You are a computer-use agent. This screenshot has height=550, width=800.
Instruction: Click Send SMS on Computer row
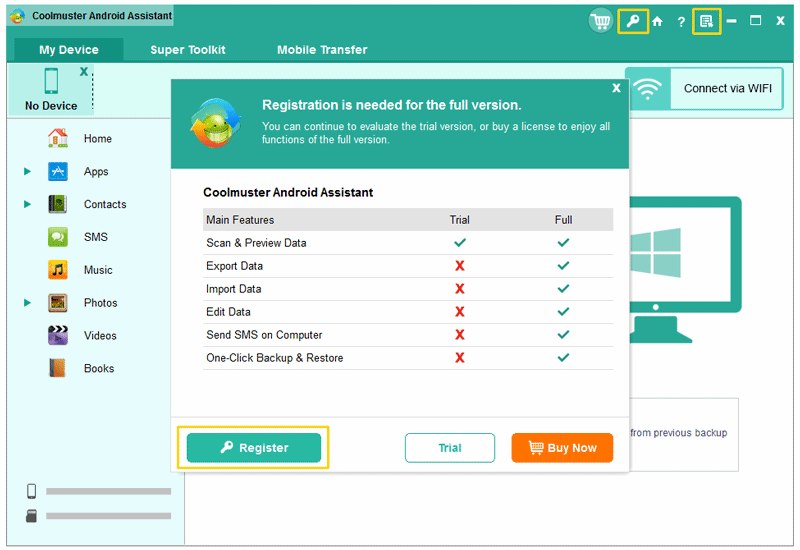tap(408, 335)
